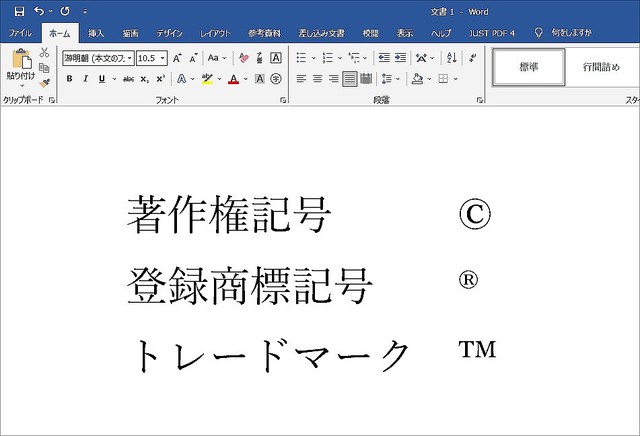Toggle subscript formatting
The height and width of the screenshot is (436, 640).
click(x=144, y=79)
